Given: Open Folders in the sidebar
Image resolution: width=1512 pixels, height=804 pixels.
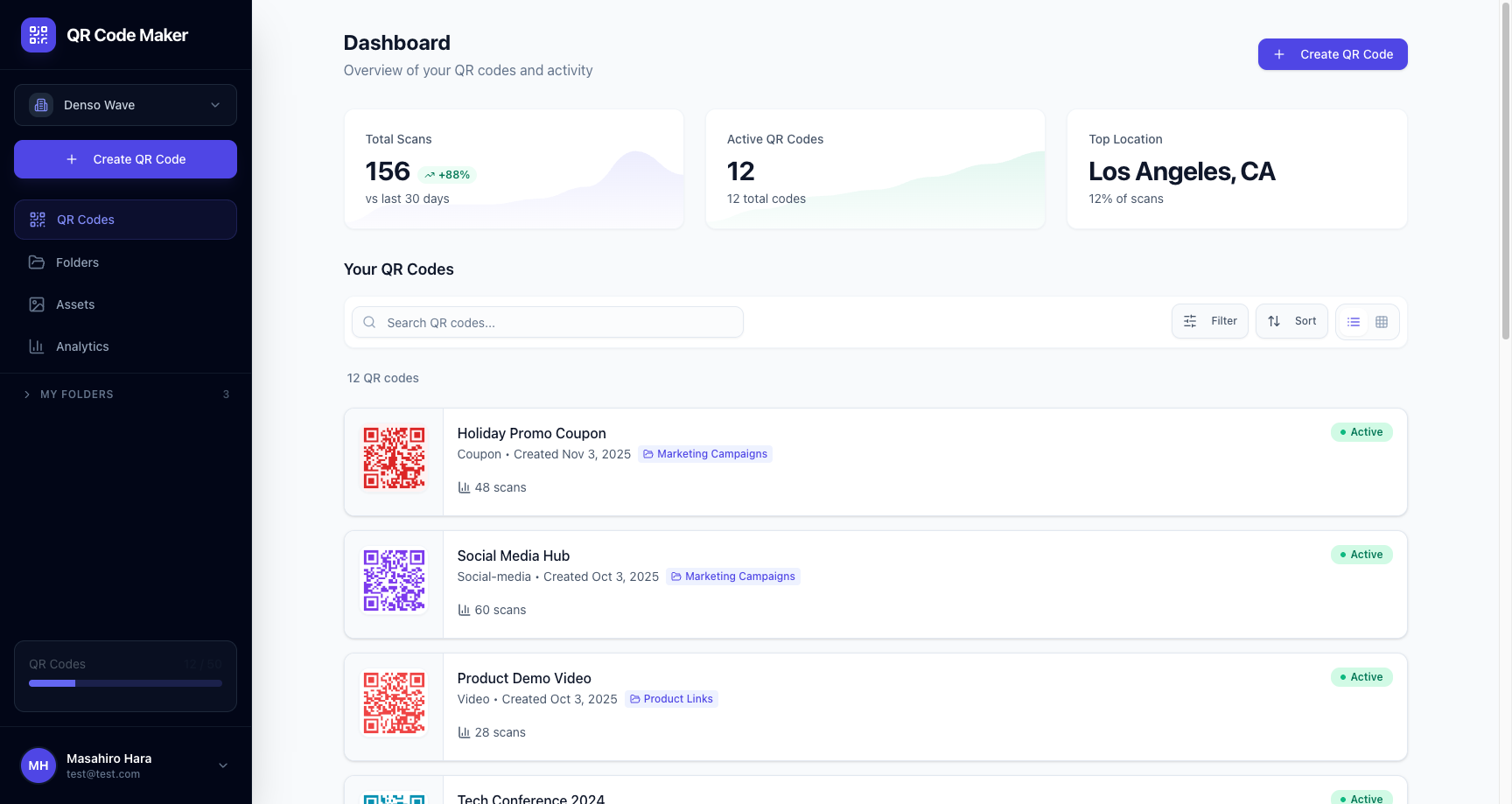Looking at the screenshot, I should point(77,262).
